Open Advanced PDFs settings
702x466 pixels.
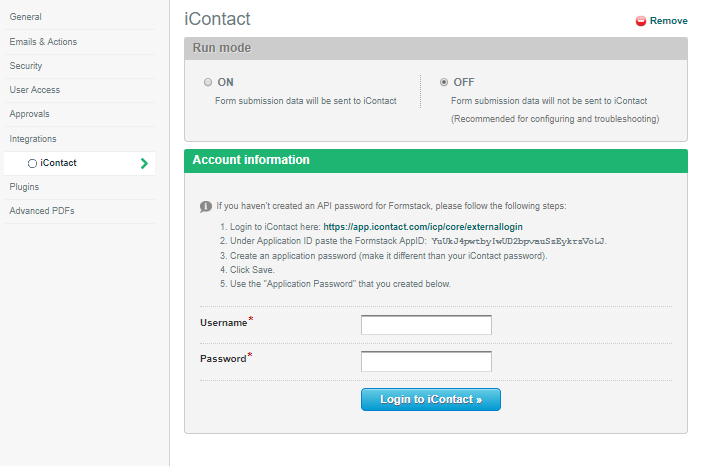click(x=42, y=211)
